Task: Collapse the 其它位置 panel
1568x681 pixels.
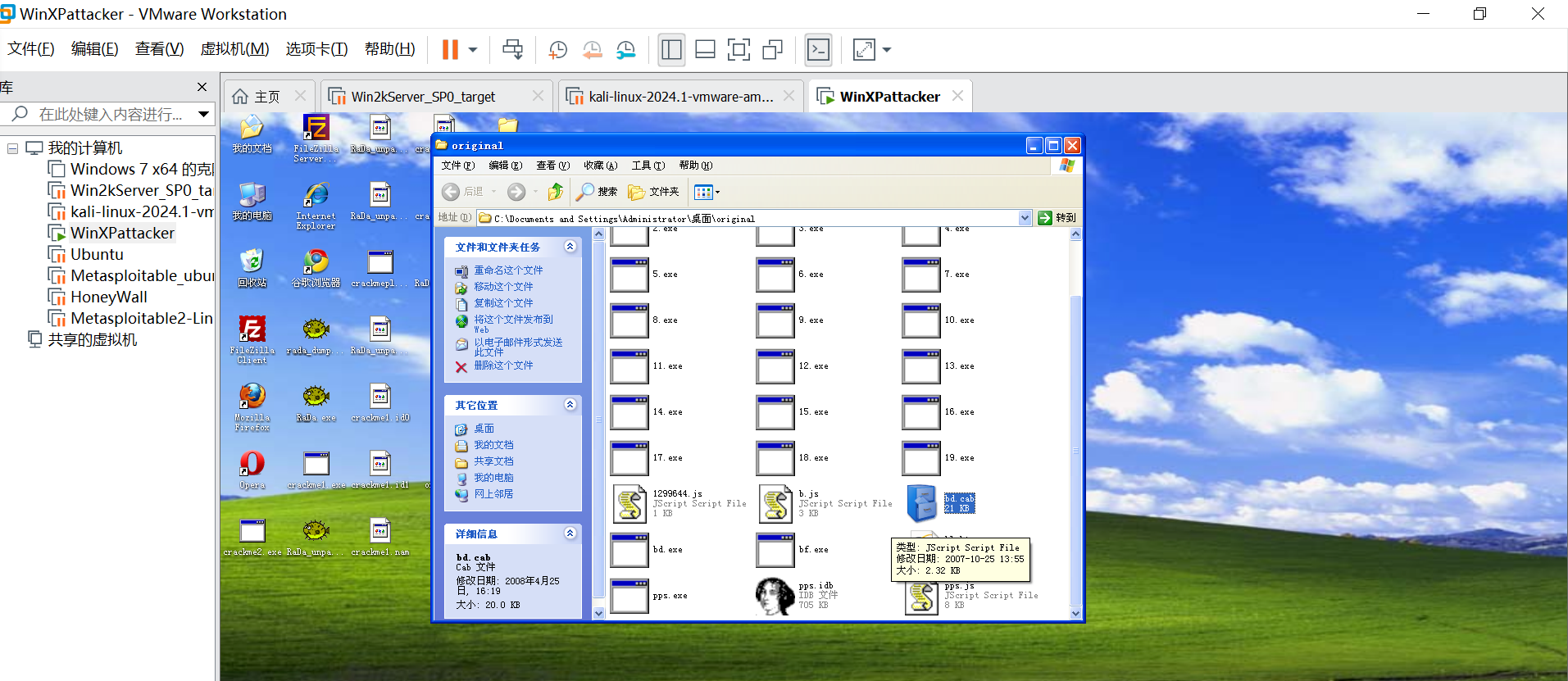Action: (x=570, y=405)
